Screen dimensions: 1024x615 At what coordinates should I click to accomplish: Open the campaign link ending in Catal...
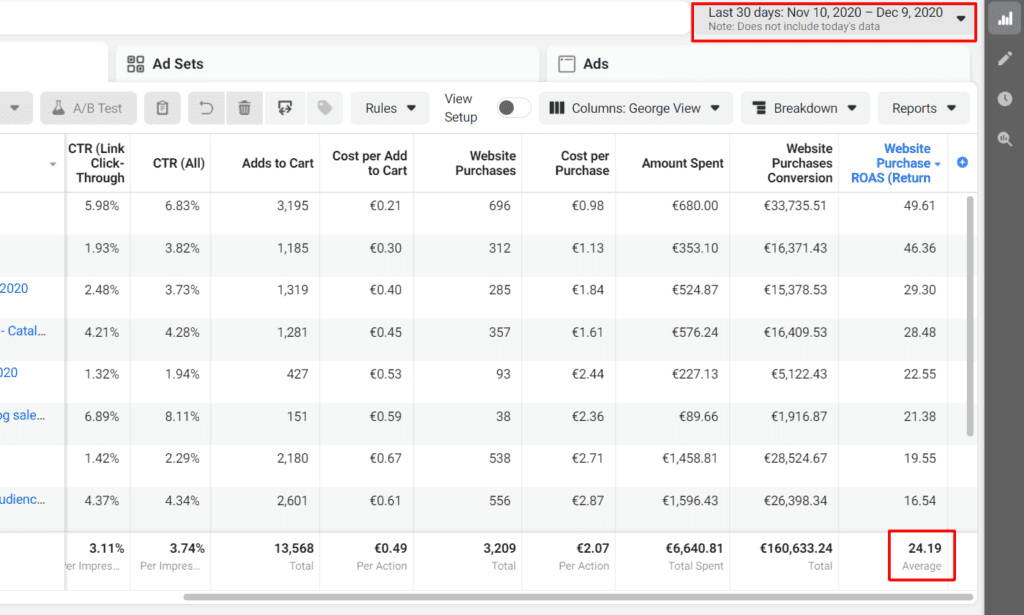23,331
